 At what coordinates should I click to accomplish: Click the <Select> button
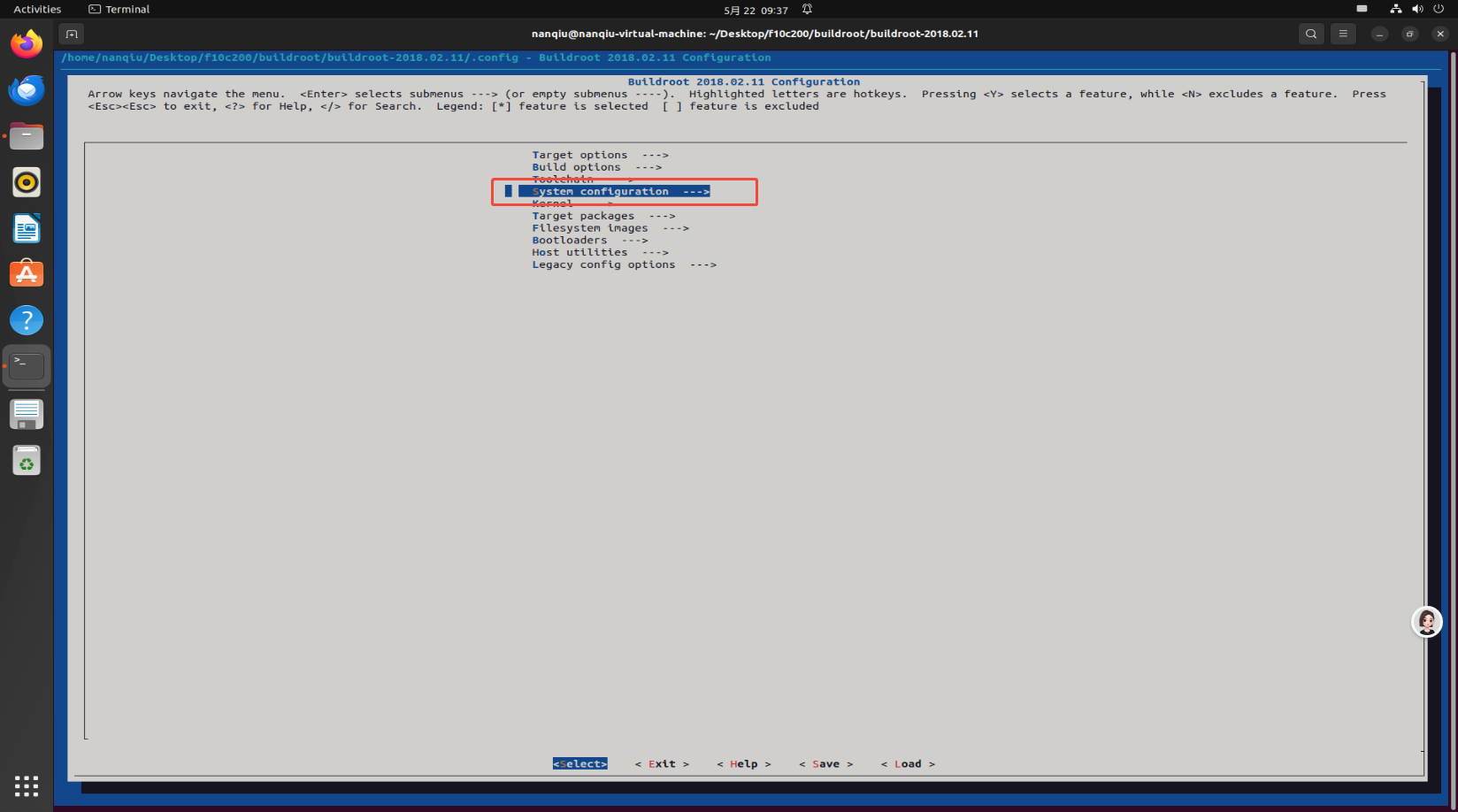point(580,764)
